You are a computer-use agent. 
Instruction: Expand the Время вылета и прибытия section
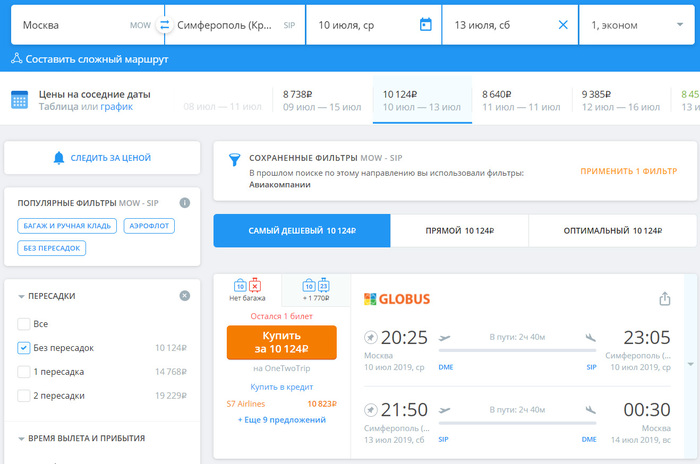23,438
